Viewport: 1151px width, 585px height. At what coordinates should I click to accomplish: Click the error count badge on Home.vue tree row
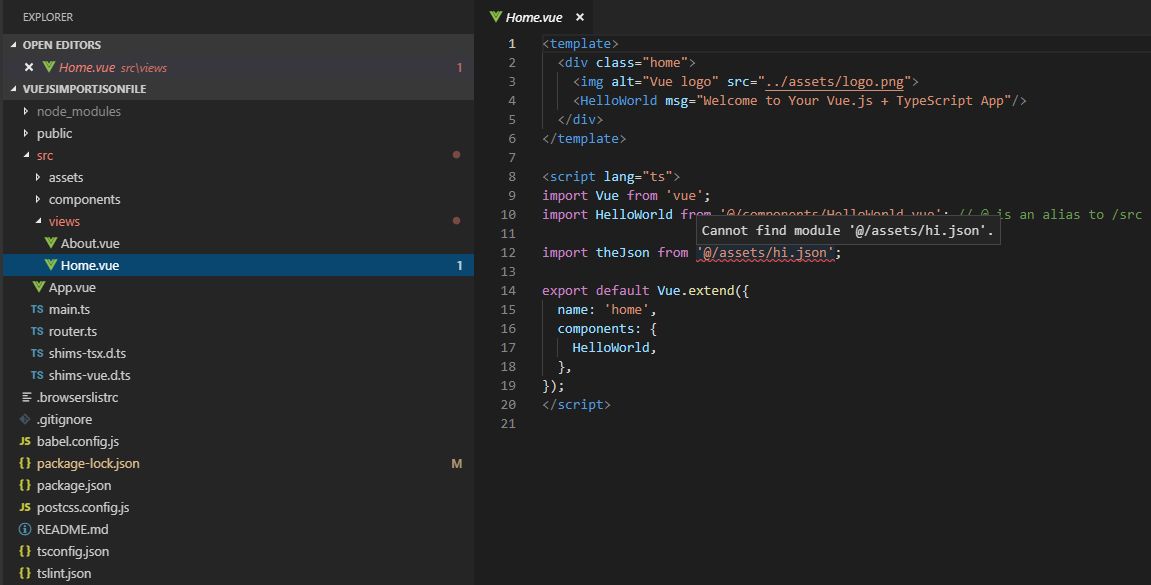[460, 265]
